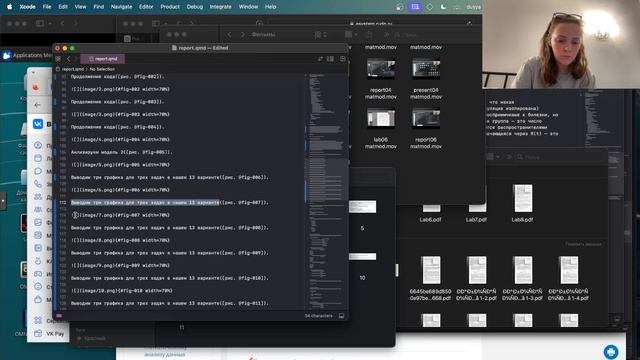Click the line with image/7.png fig-007

tap(120, 215)
